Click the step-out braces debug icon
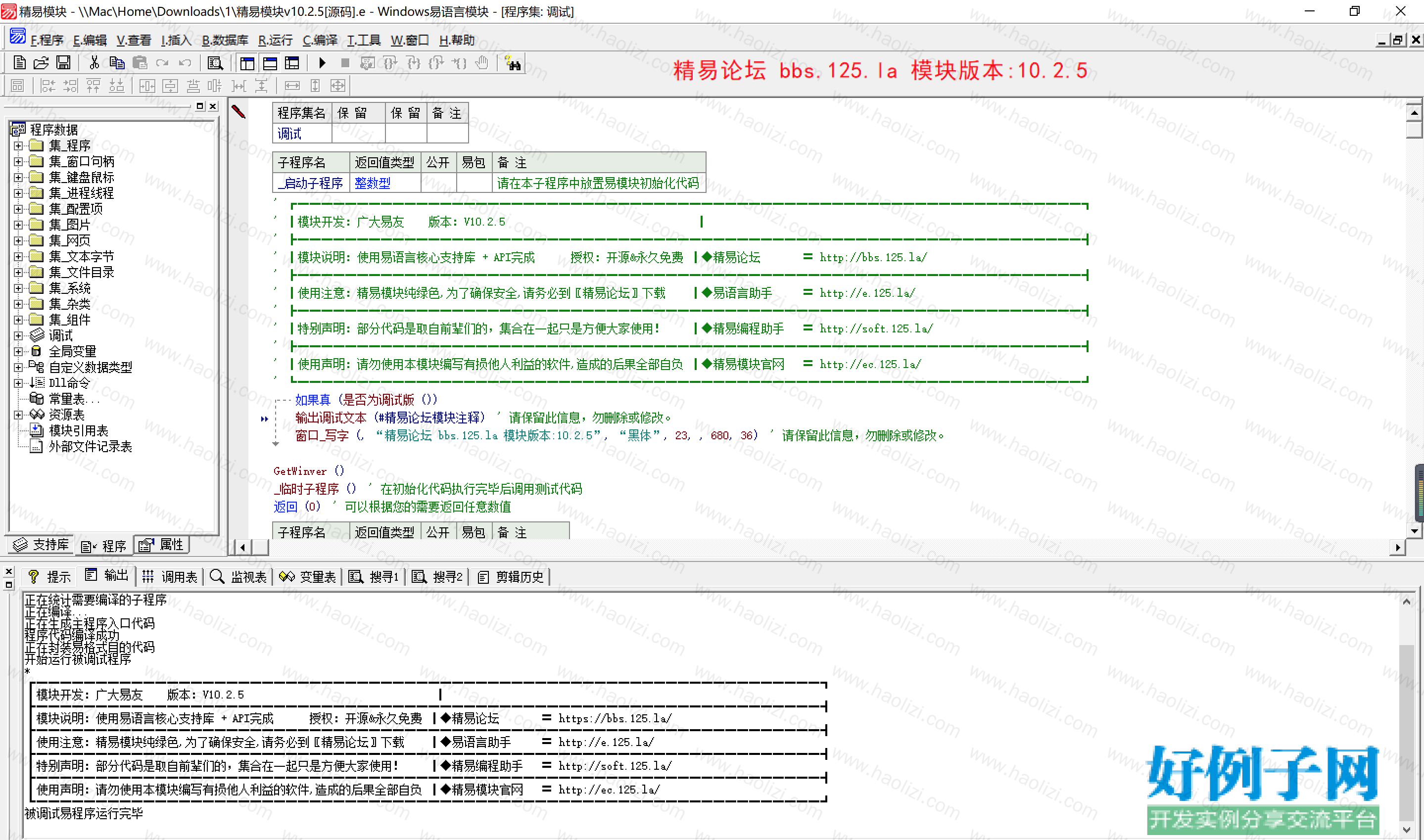The height and width of the screenshot is (840, 1424). 436,63
